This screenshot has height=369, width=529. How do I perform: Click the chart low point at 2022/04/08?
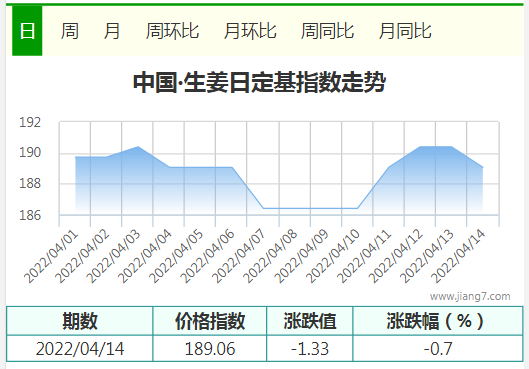coord(295,208)
